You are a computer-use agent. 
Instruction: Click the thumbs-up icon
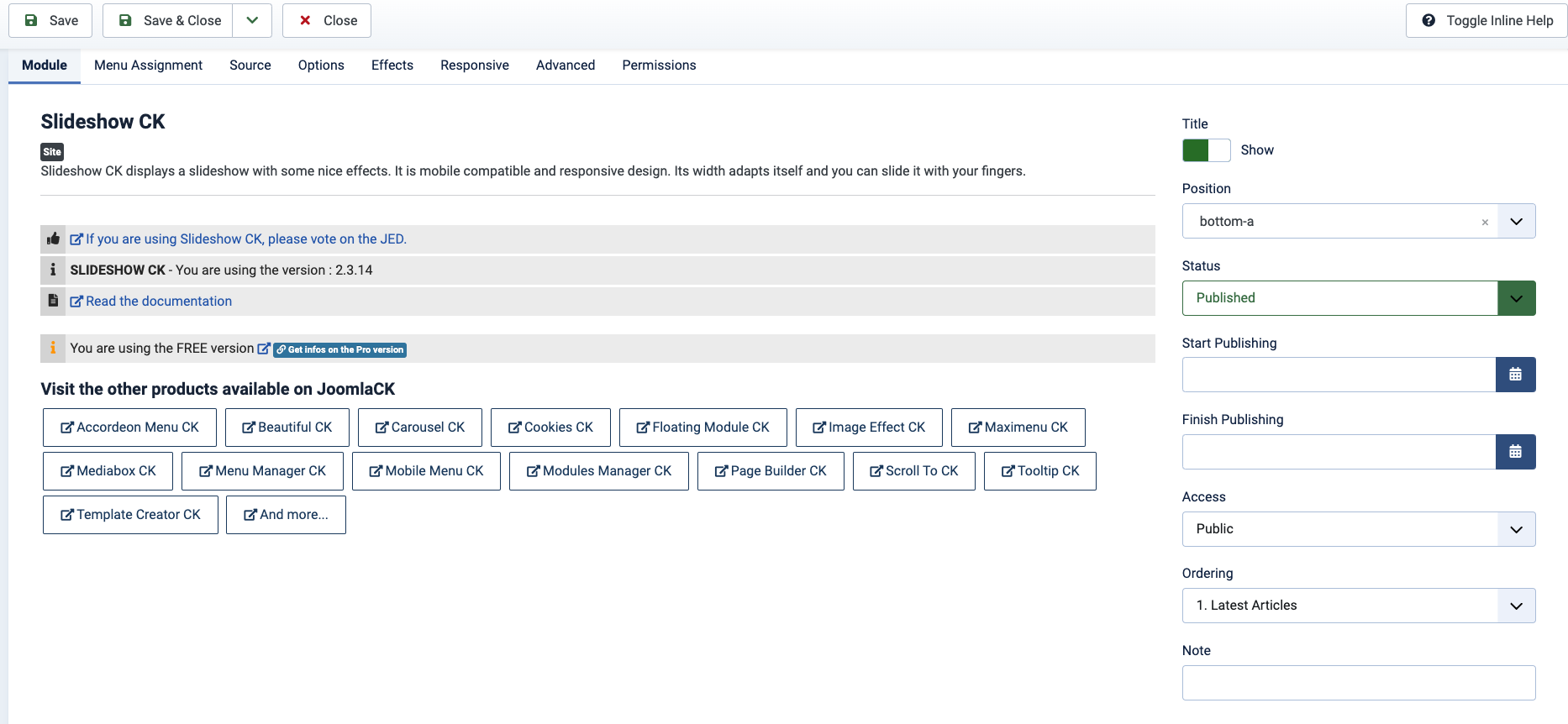pyautogui.click(x=53, y=239)
